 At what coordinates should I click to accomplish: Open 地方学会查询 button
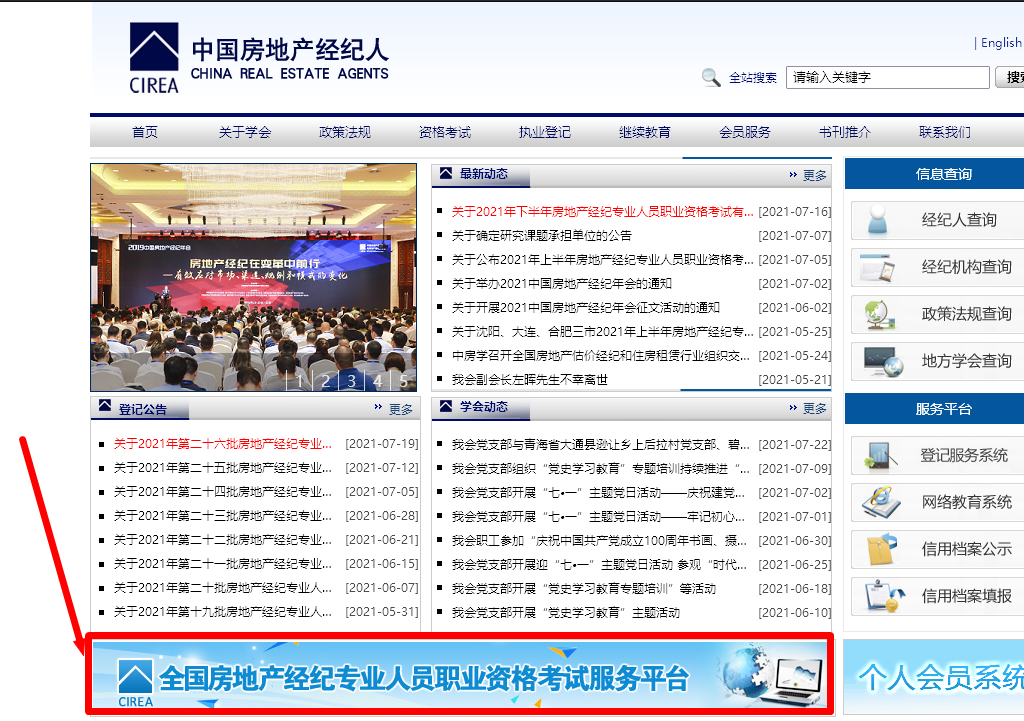(x=938, y=361)
